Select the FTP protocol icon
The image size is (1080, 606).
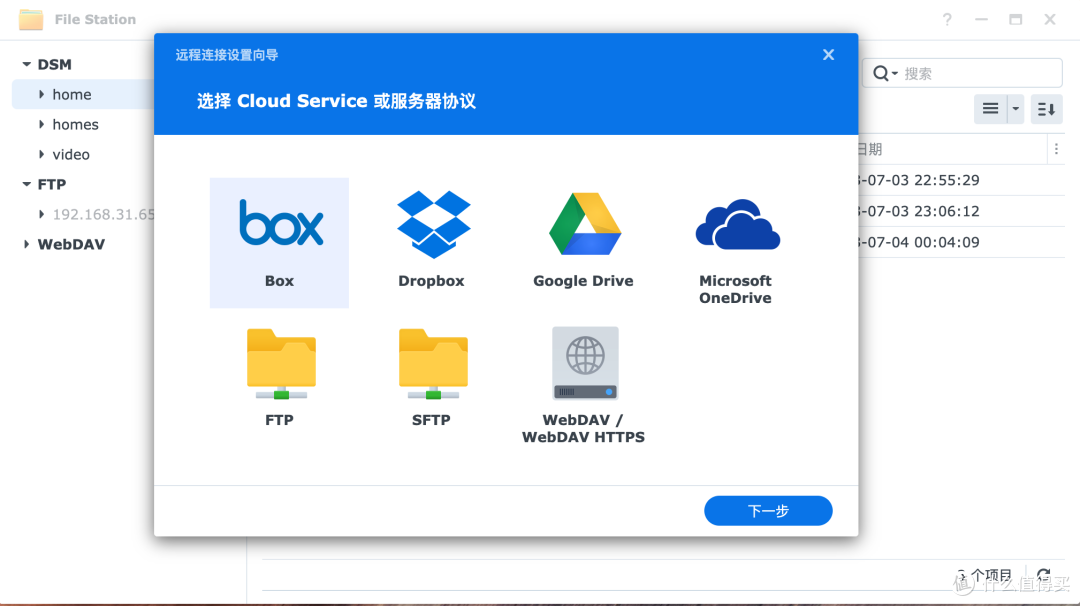pos(279,362)
